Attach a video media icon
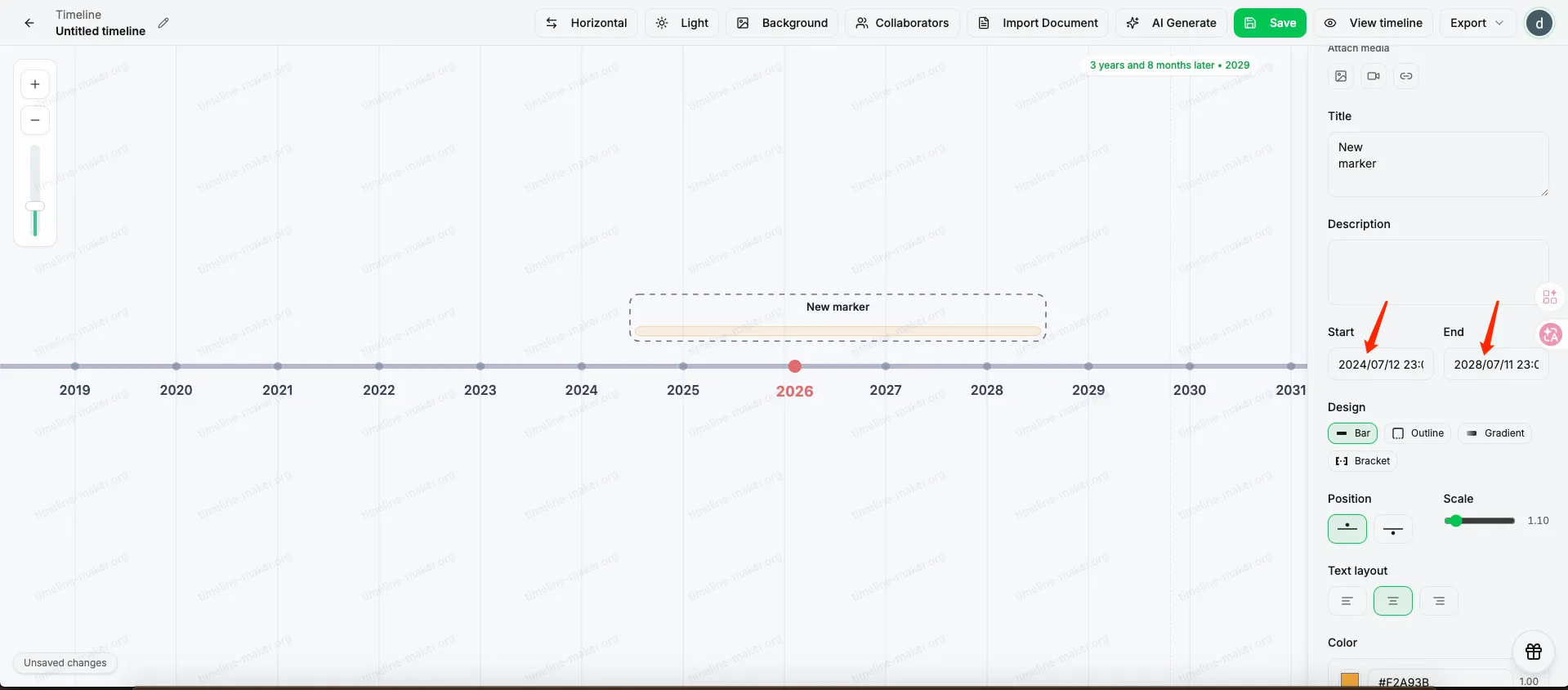 click(x=1374, y=76)
